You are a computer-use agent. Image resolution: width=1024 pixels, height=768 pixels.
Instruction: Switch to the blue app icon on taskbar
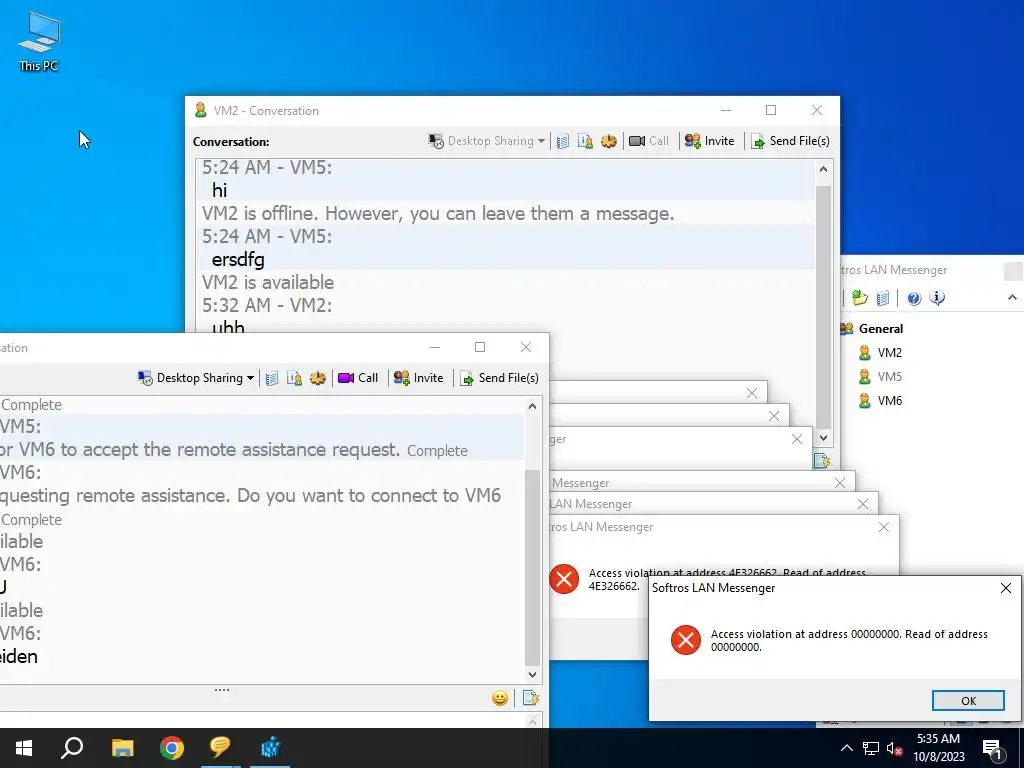tap(270, 748)
